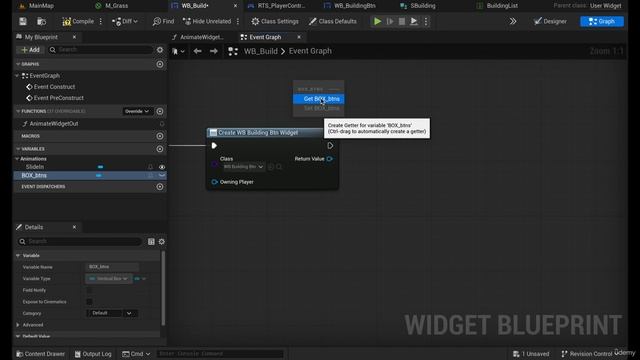Open the Class dropdown on Create Widget node
The image size is (640, 360).
click(243, 167)
